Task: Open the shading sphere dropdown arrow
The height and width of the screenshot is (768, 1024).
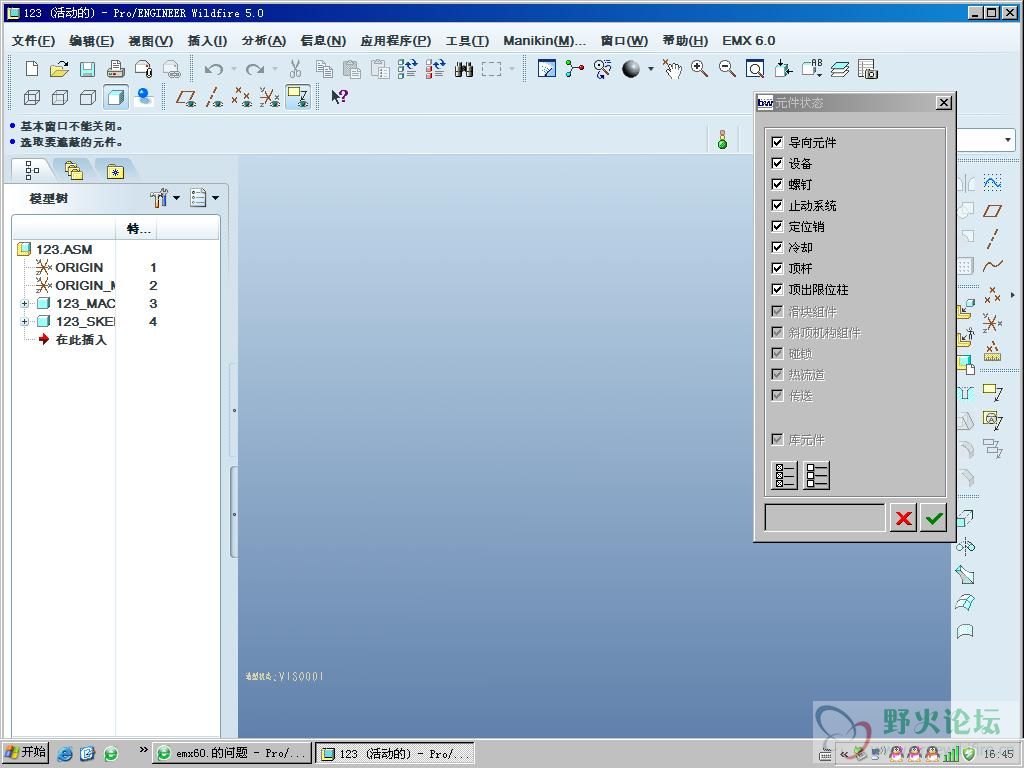Action: point(650,69)
